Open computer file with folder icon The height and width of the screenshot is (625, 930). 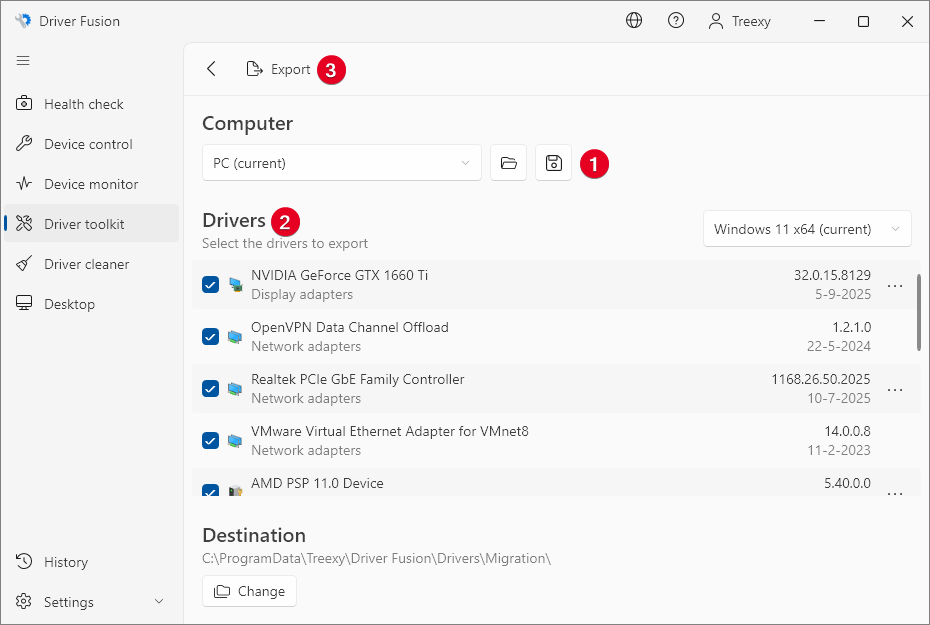tap(508, 162)
